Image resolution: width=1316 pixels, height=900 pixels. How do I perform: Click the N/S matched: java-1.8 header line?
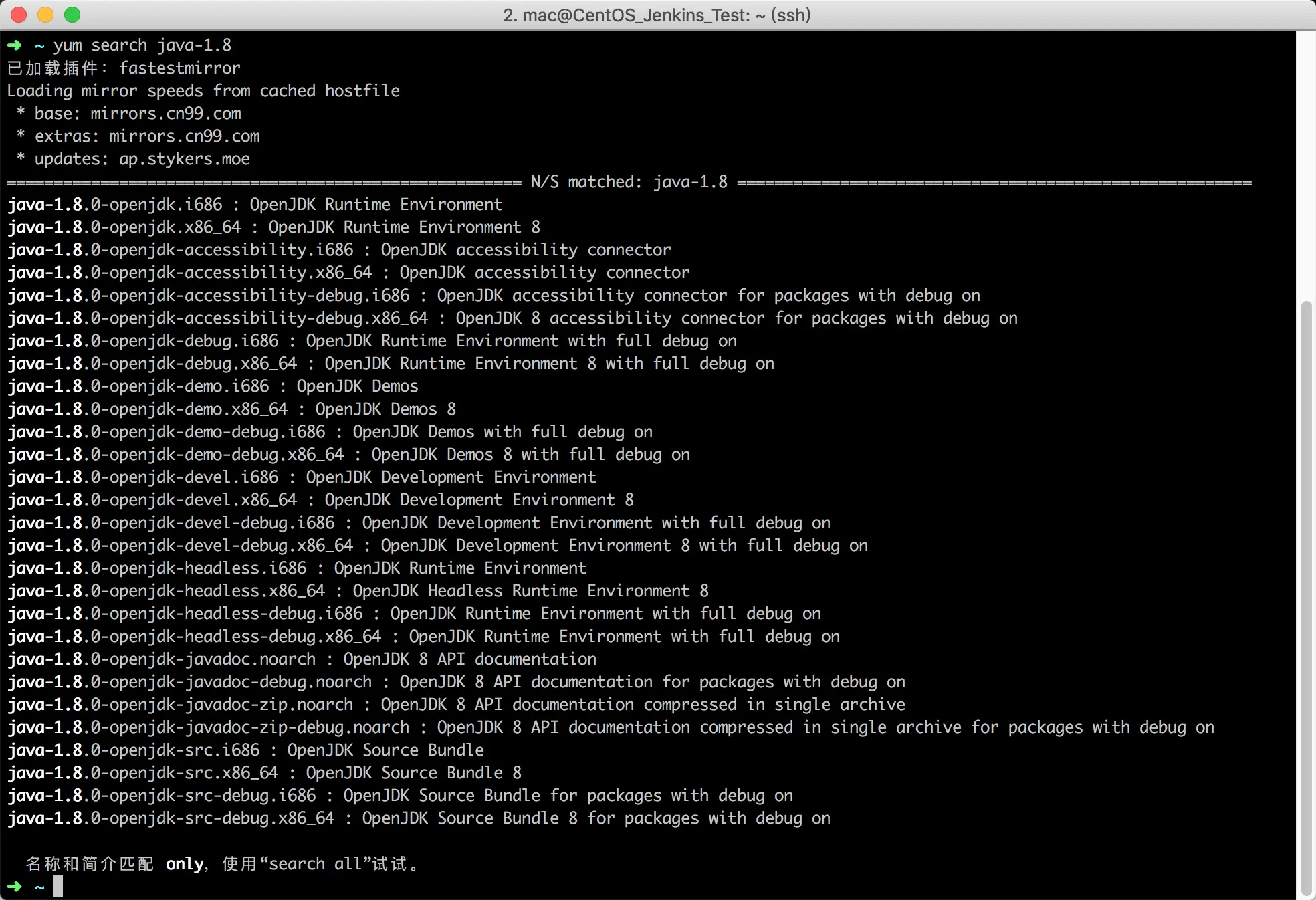click(x=629, y=181)
